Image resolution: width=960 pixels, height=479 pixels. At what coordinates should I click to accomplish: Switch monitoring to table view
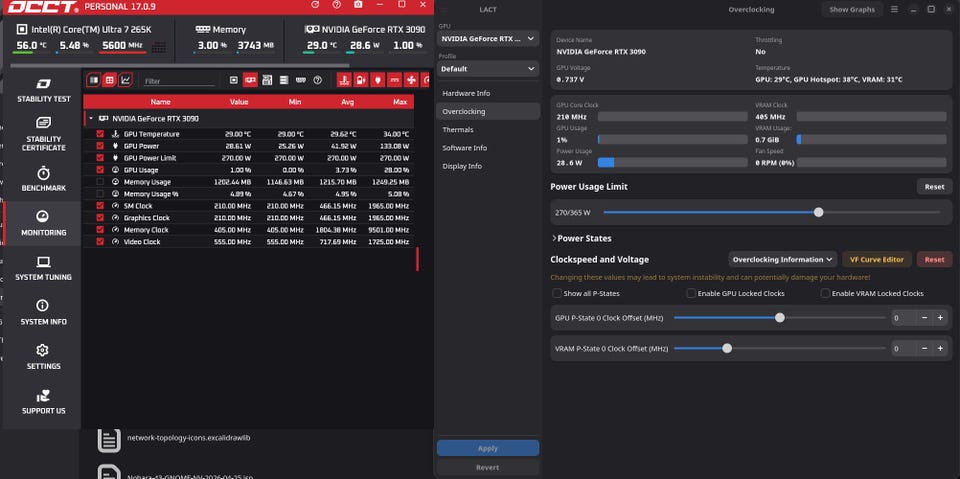click(110, 80)
